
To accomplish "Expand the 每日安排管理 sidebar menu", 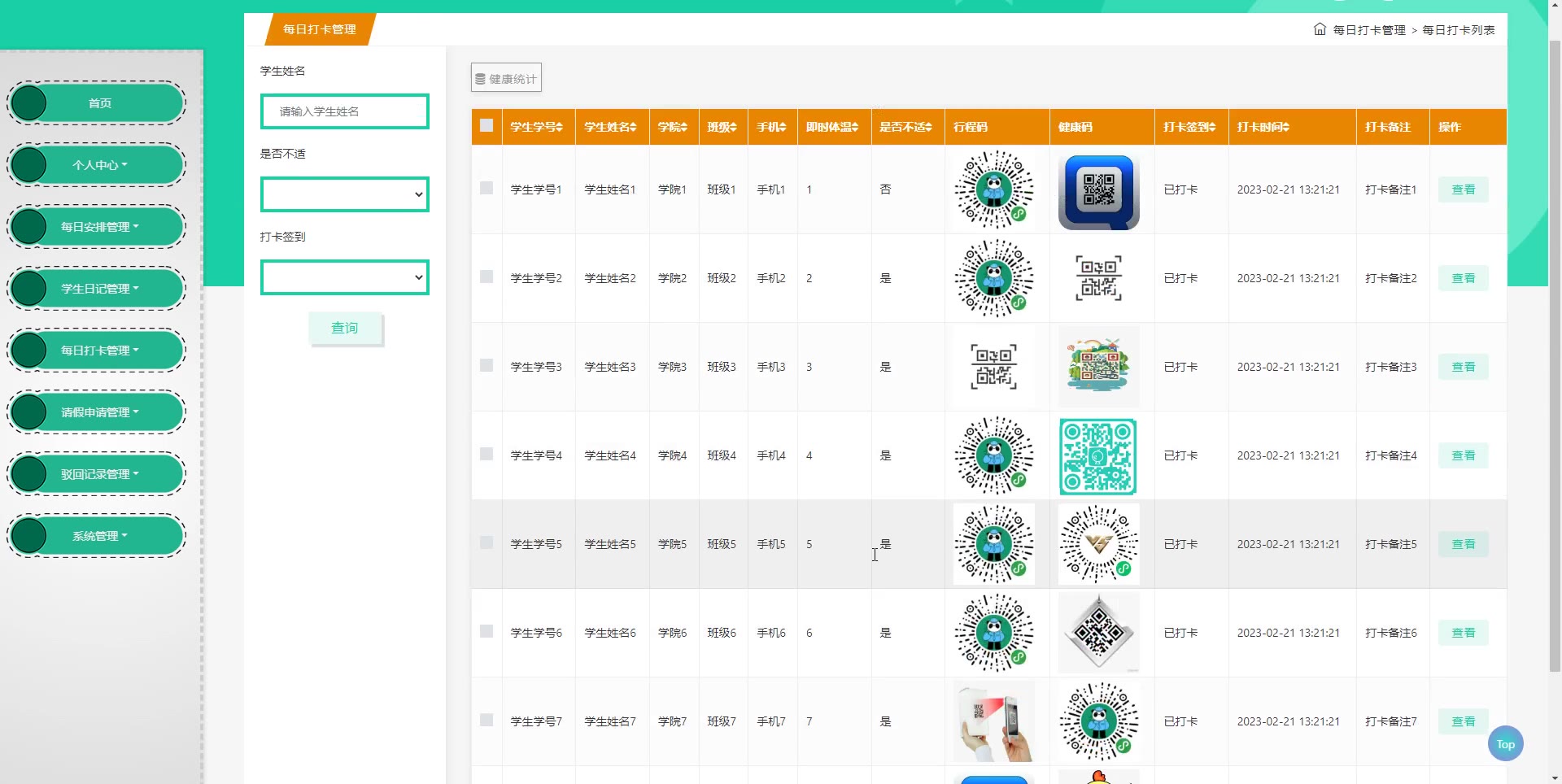I will [x=97, y=227].
